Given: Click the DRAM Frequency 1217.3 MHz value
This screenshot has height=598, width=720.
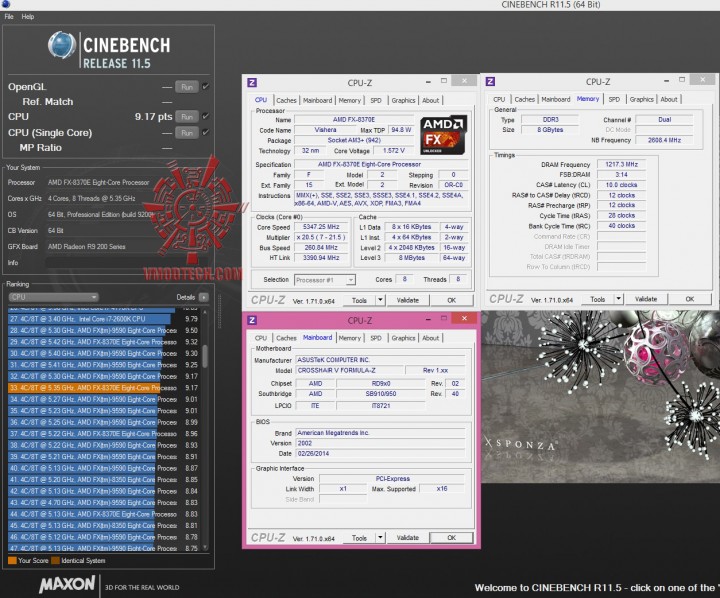Looking at the screenshot, I should (621, 164).
